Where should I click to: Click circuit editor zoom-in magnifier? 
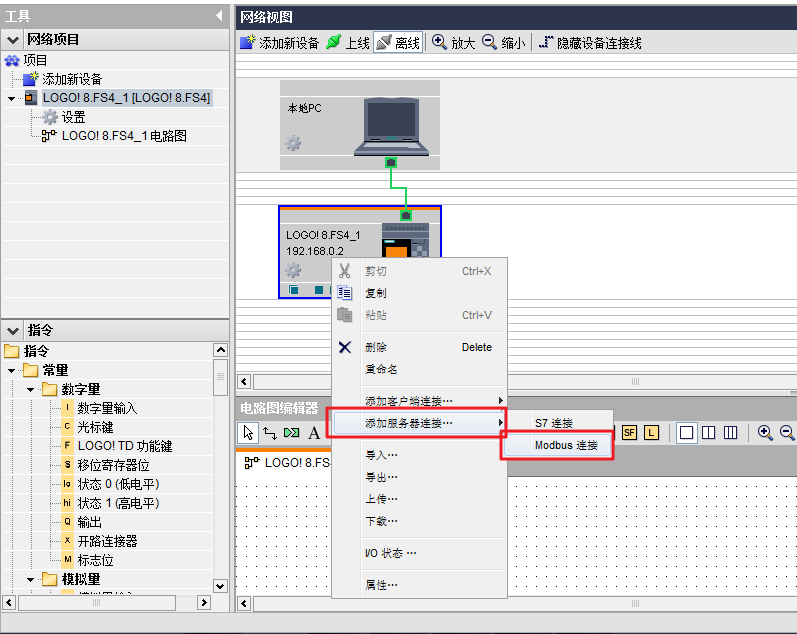pos(764,433)
